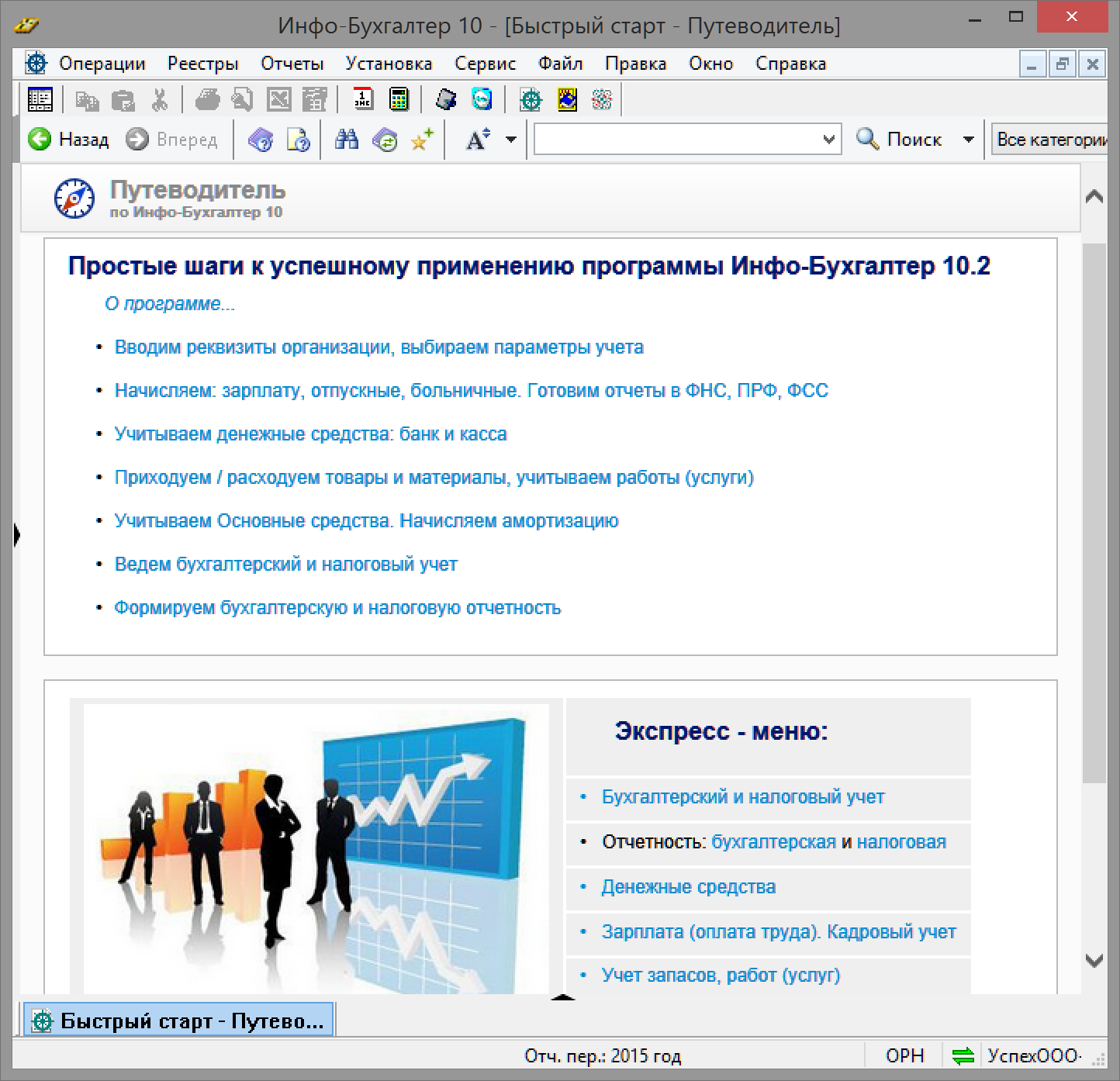Screen dimensions: 1120x1081
Task: Open the налоговая reporting link
Action: (901, 842)
